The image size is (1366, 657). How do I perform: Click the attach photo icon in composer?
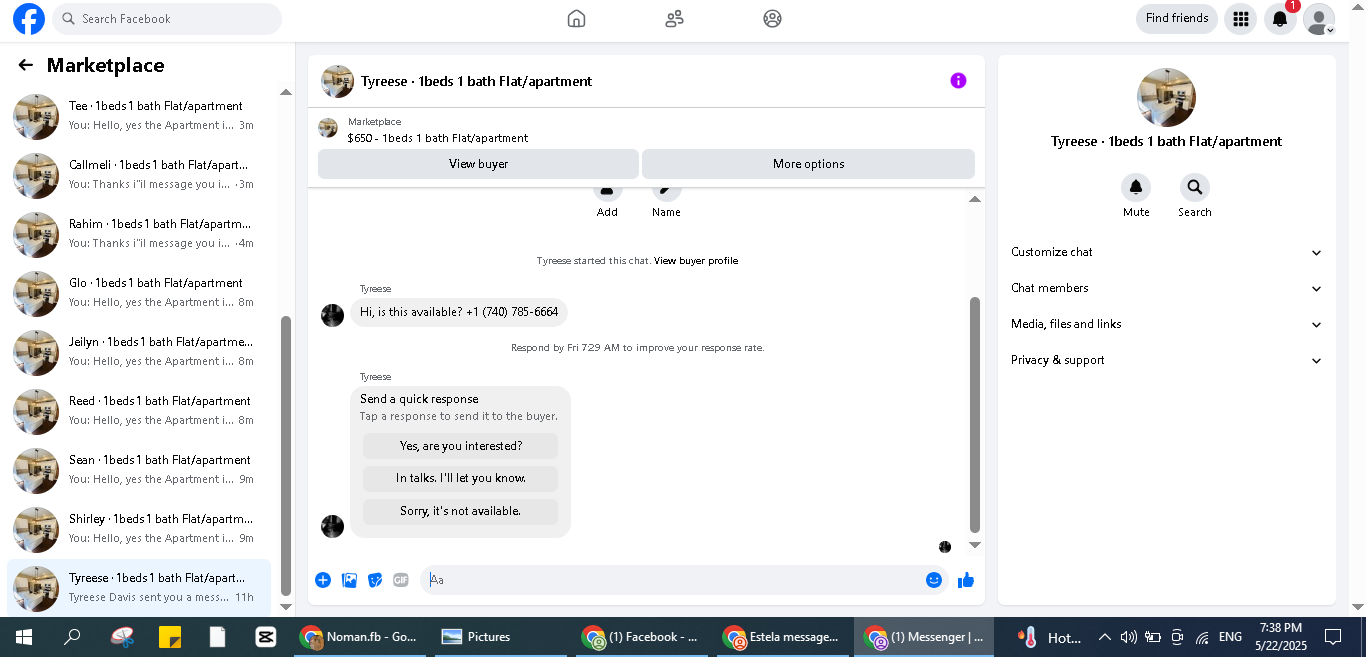click(349, 580)
